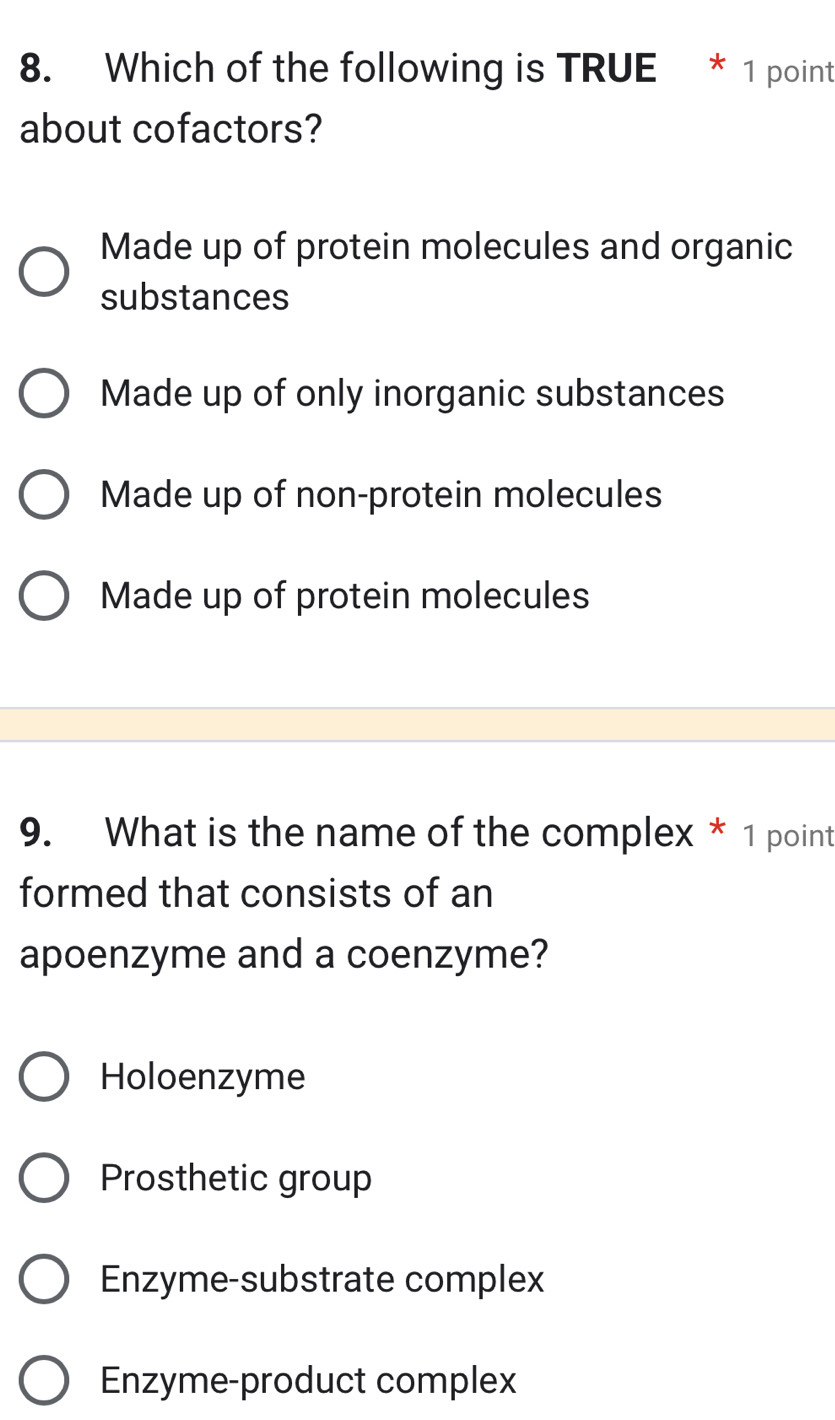Select "Made up of non-protein molecules"

(44, 494)
